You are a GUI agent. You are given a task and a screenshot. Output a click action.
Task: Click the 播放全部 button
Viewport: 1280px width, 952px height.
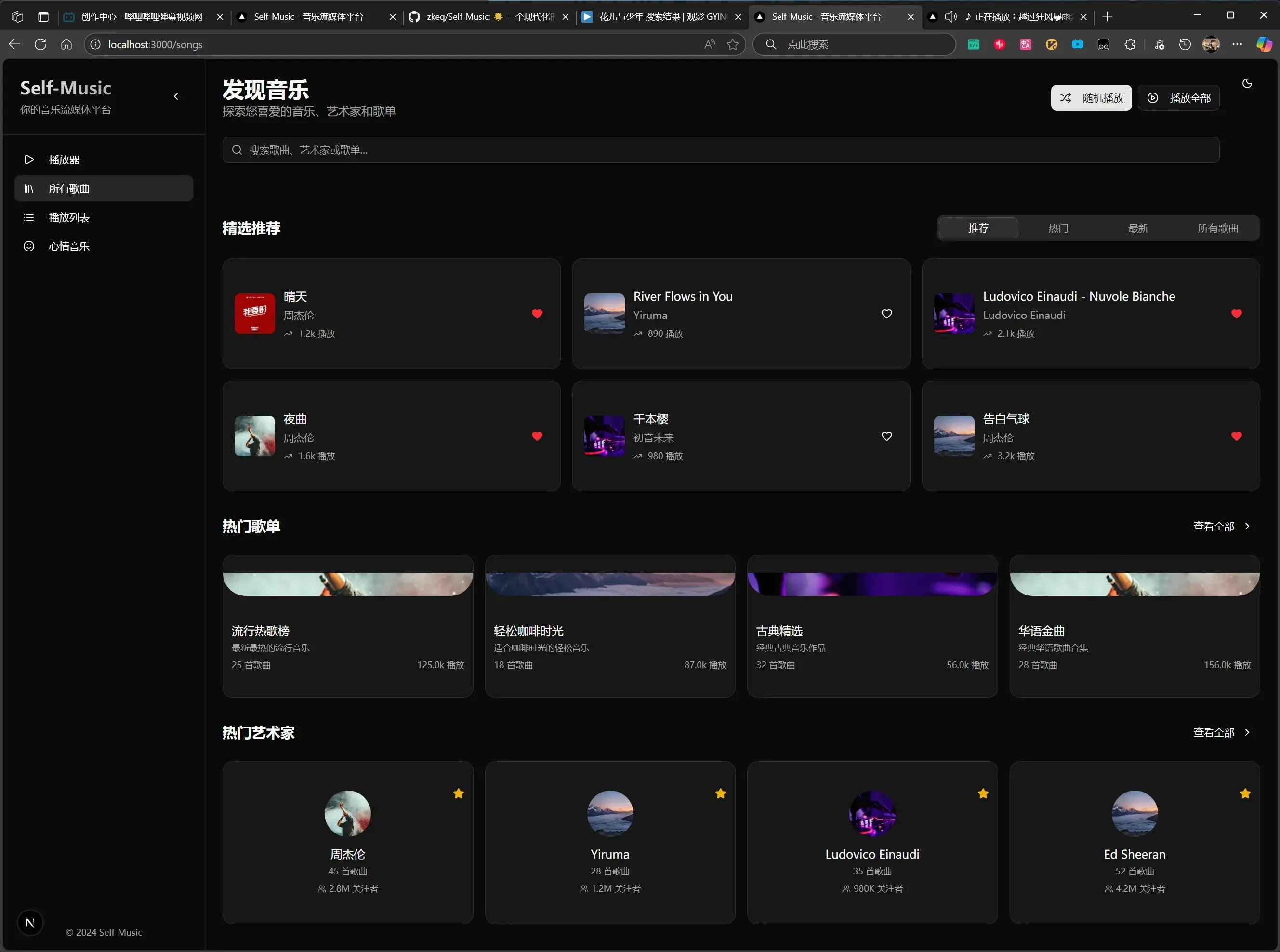coord(1178,98)
